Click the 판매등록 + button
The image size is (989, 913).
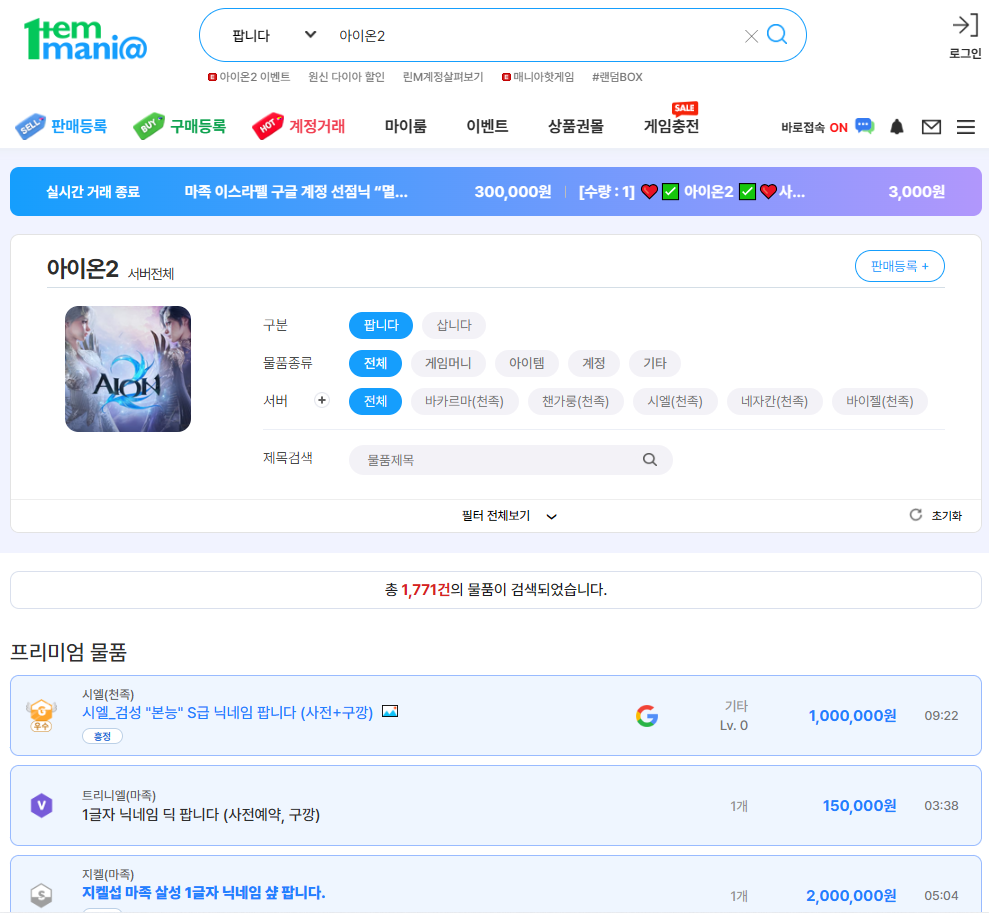pos(899,266)
